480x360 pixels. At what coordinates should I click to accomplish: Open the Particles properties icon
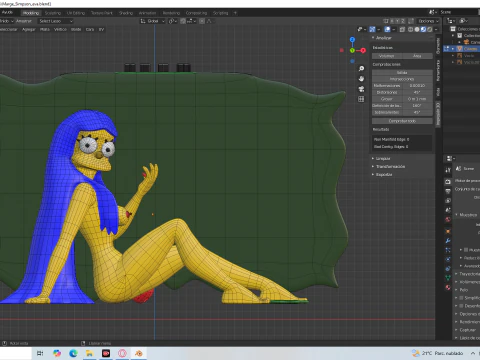pos(448,250)
